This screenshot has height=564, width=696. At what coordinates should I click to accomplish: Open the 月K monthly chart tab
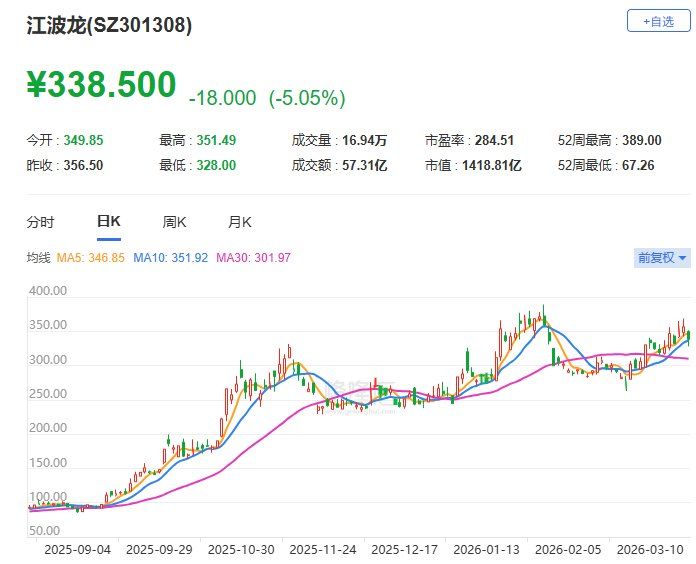(240, 221)
